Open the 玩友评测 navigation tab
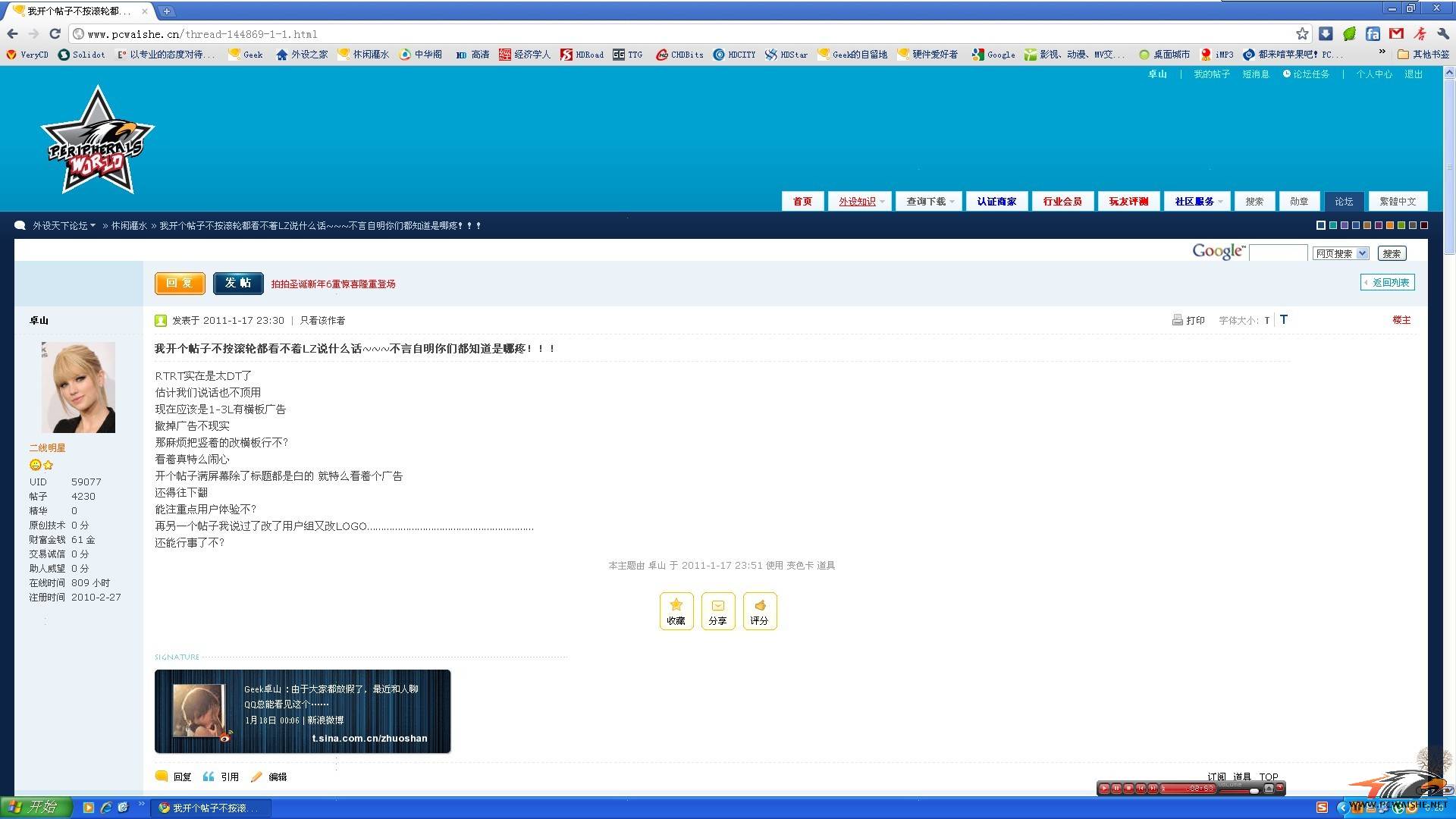1456x819 pixels. click(1128, 202)
